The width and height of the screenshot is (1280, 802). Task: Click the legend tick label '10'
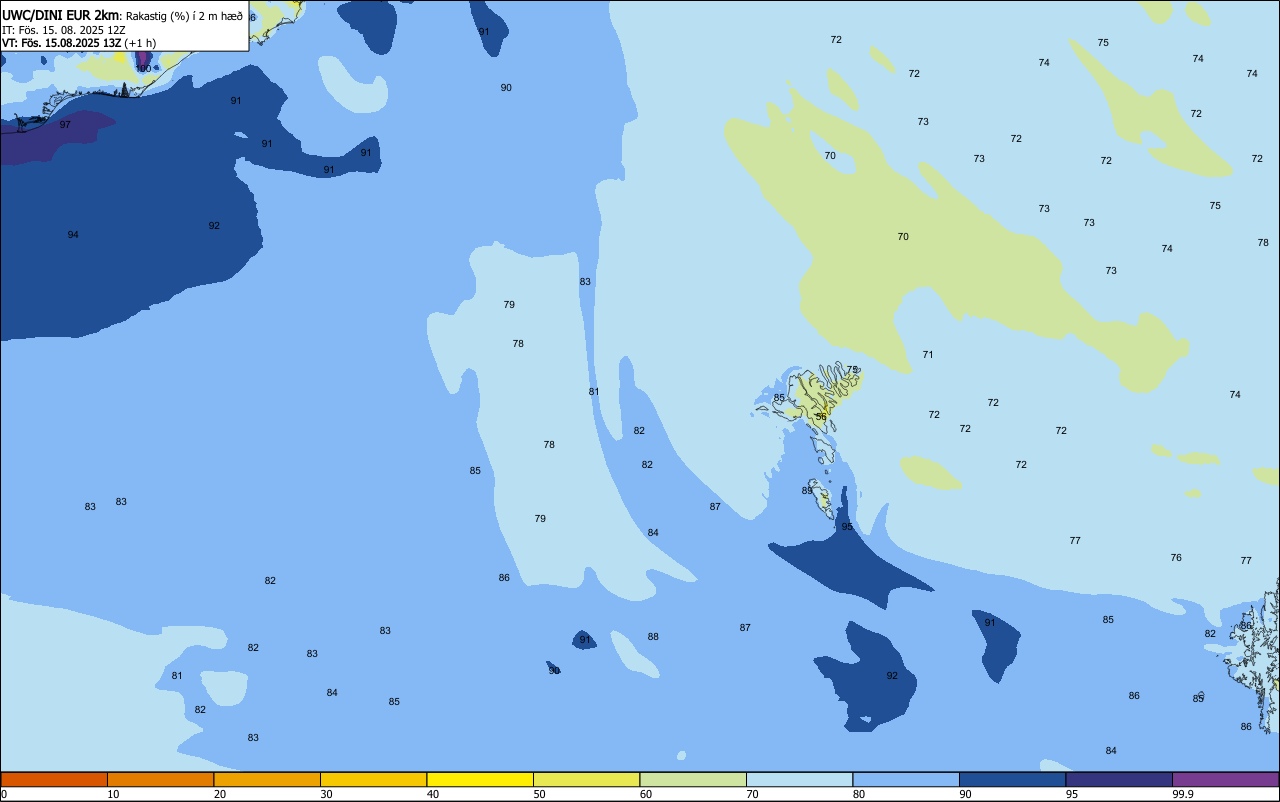[x=113, y=794]
